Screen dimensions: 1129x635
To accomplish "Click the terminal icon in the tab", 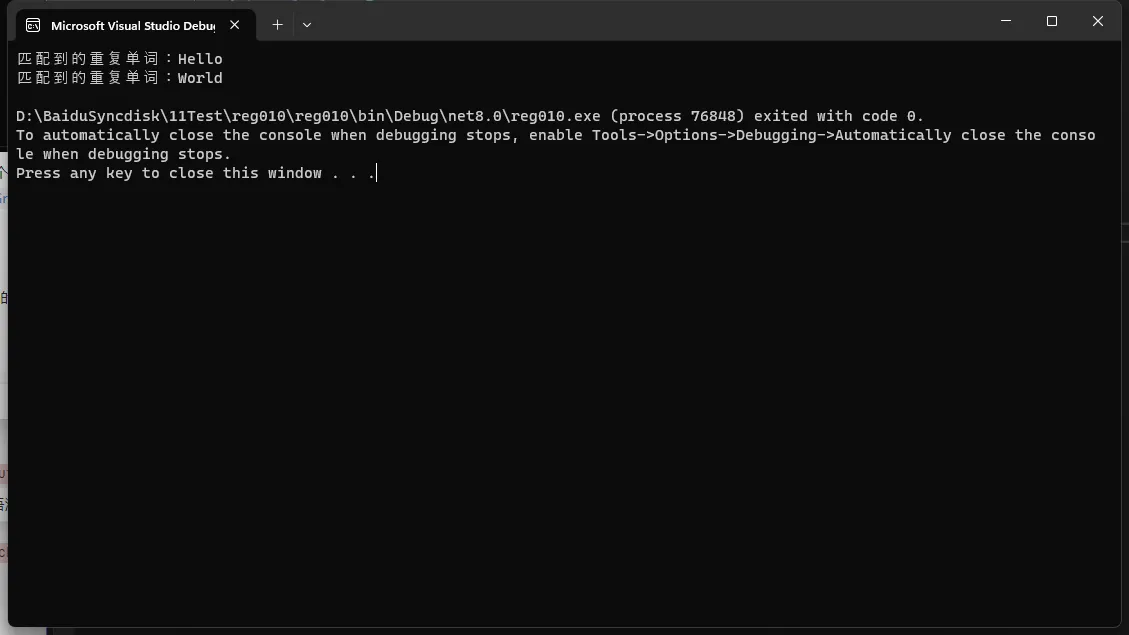I will pos(33,25).
